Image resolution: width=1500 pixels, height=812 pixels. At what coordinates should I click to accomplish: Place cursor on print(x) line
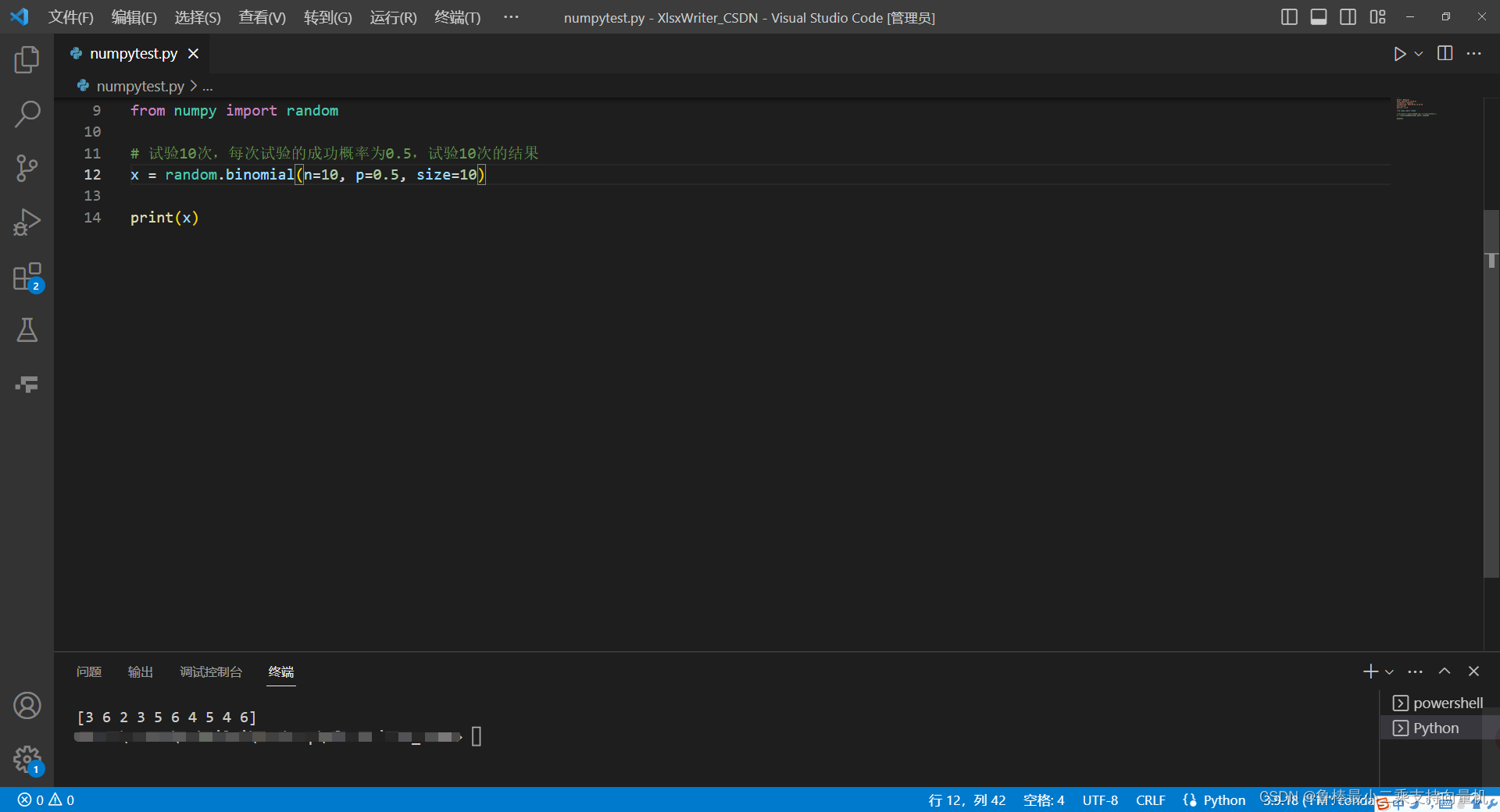(x=165, y=218)
